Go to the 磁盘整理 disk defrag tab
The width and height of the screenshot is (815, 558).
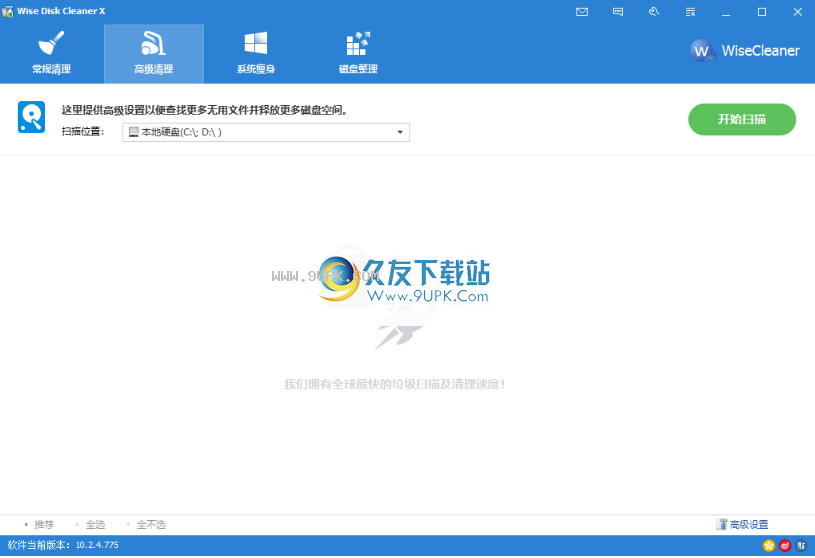(358, 54)
